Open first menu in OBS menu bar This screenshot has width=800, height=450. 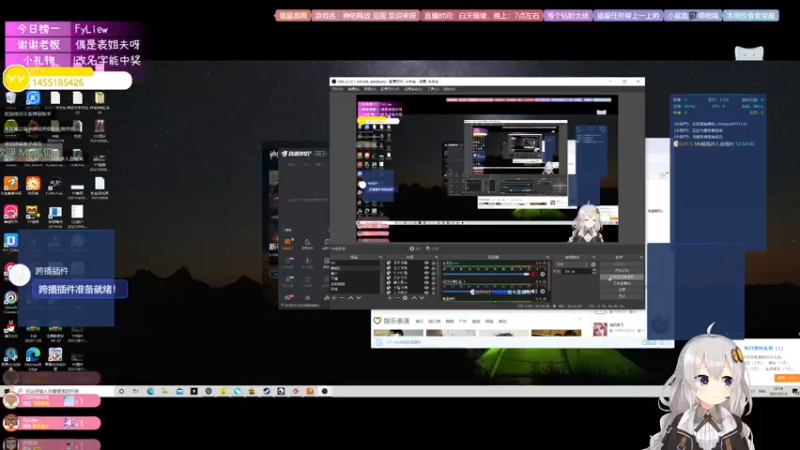(x=337, y=89)
